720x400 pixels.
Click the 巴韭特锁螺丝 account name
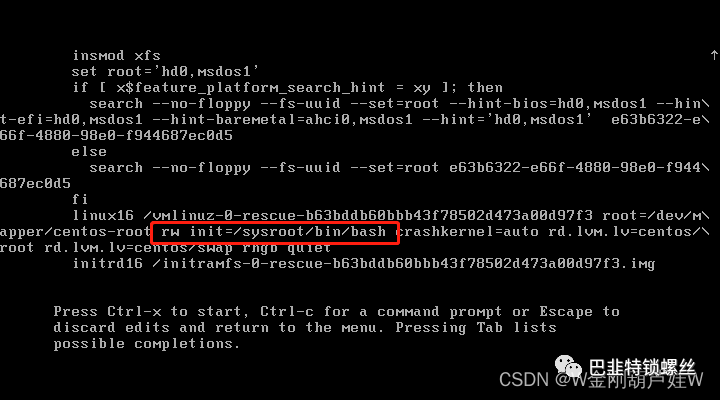pos(642,367)
